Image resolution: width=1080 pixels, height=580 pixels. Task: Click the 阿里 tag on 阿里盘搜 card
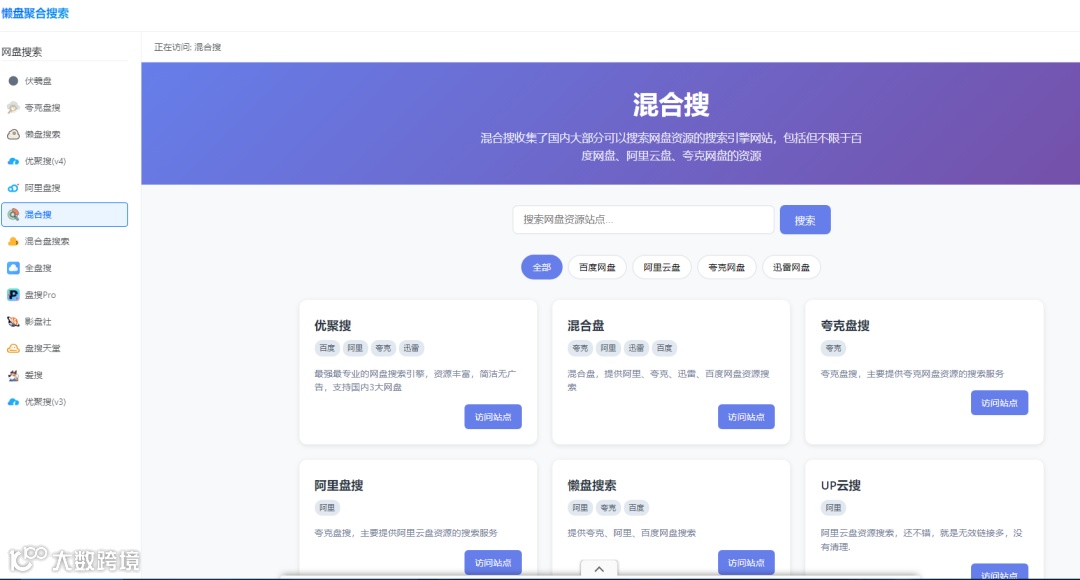327,508
